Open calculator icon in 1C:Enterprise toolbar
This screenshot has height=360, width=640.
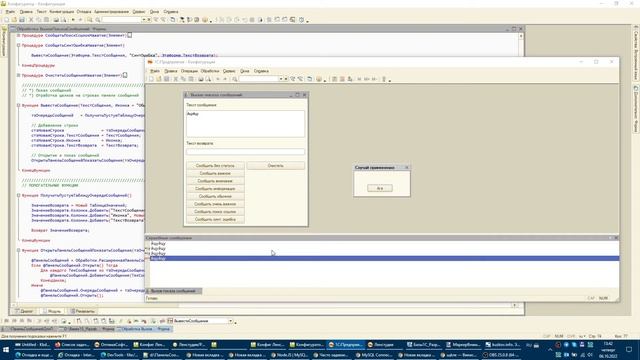(334, 79)
